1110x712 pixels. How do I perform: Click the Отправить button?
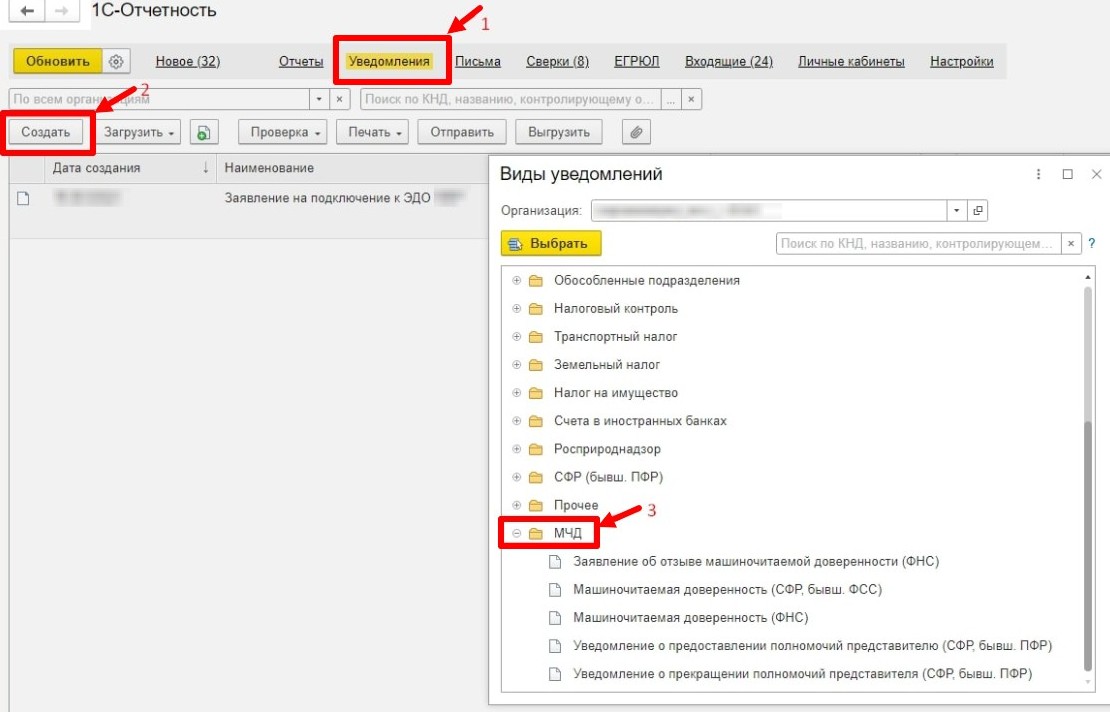[461, 132]
